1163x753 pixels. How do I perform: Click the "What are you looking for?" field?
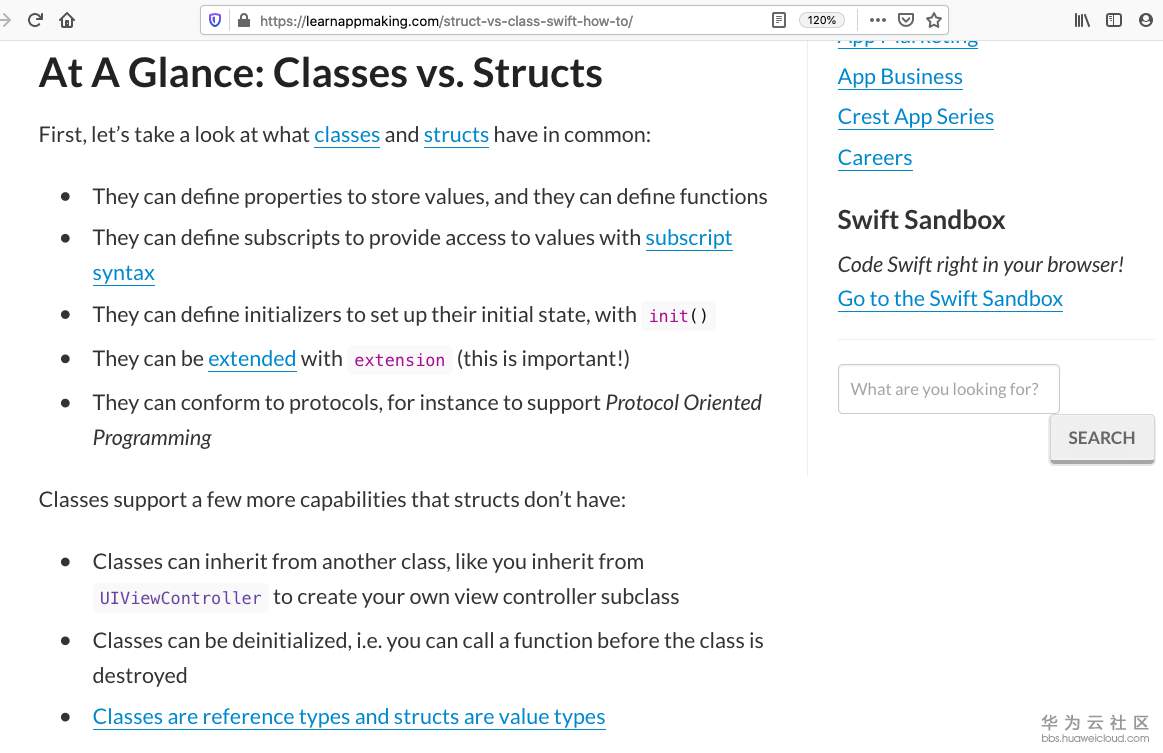pyautogui.click(x=948, y=389)
